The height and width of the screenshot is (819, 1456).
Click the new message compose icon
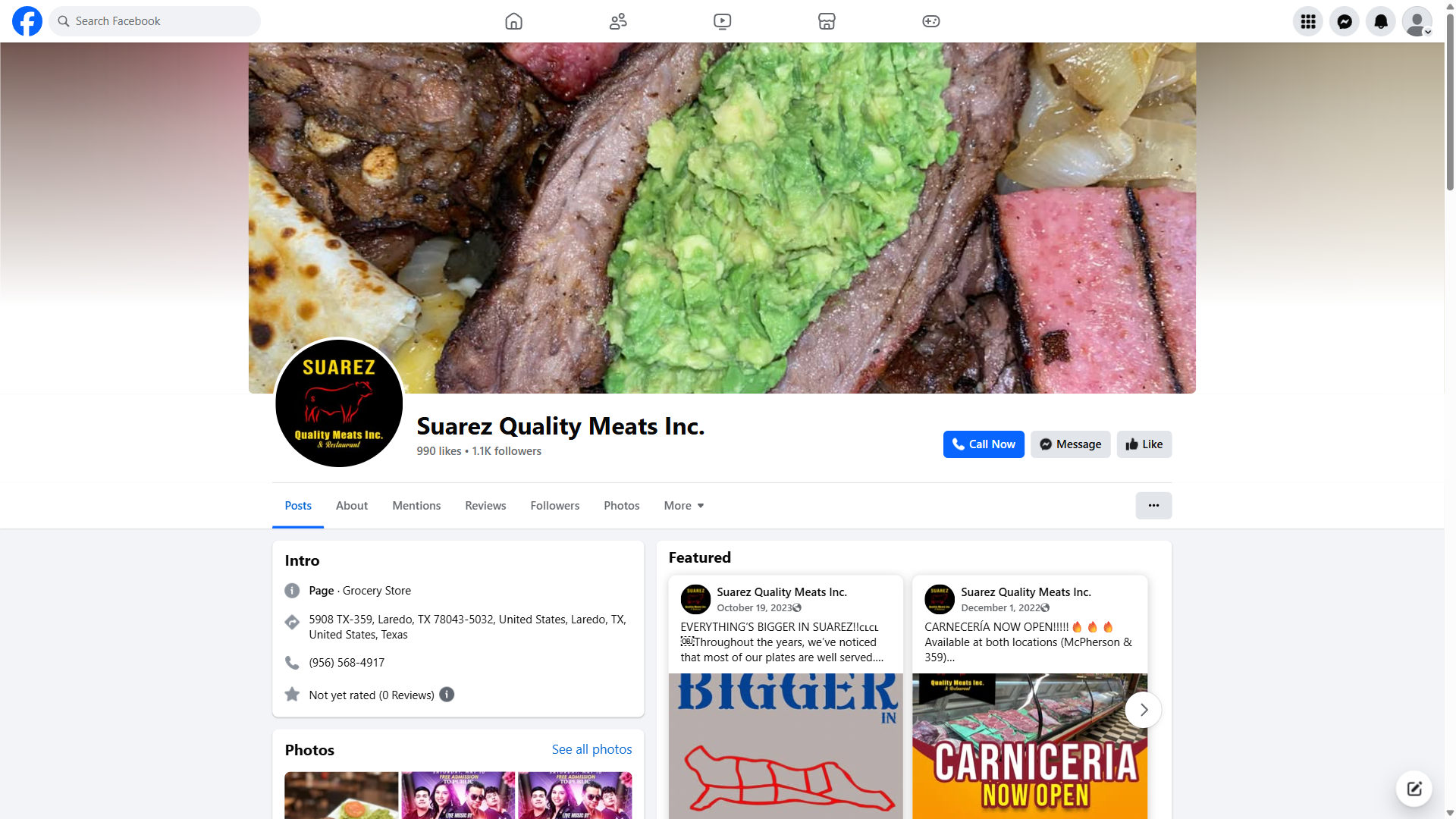(1414, 789)
